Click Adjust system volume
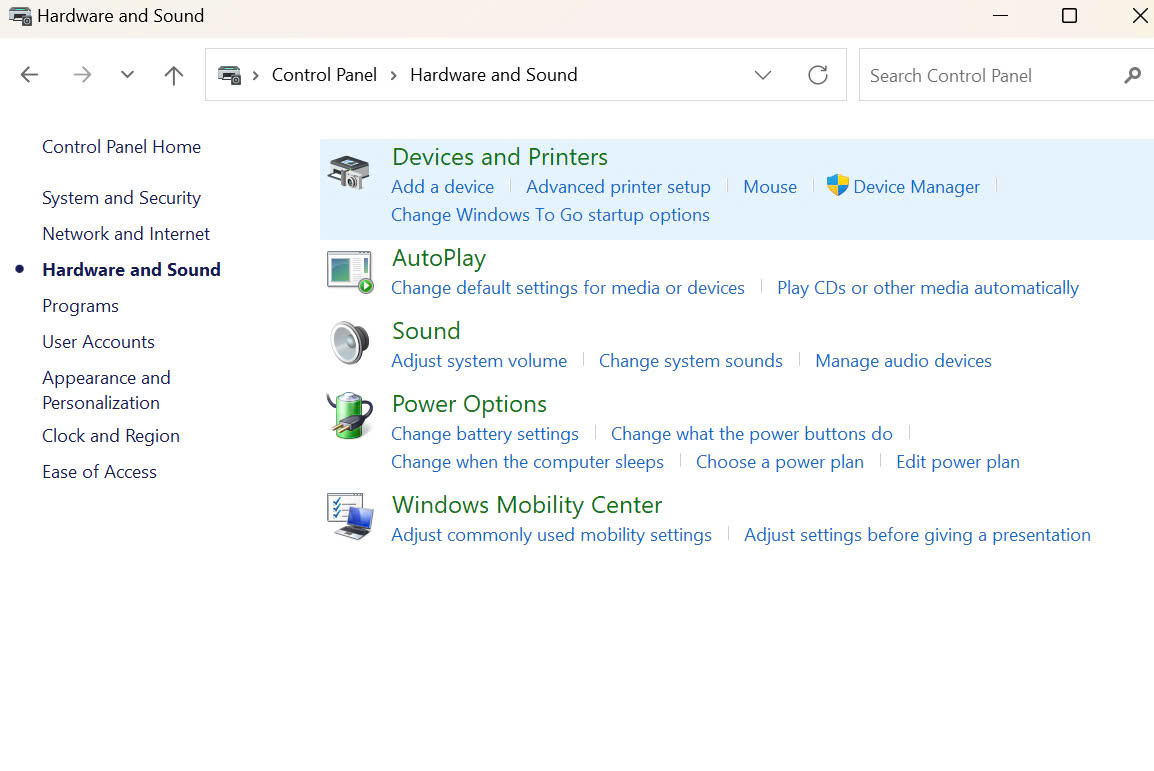Image resolution: width=1154 pixels, height=771 pixels. pos(479,360)
